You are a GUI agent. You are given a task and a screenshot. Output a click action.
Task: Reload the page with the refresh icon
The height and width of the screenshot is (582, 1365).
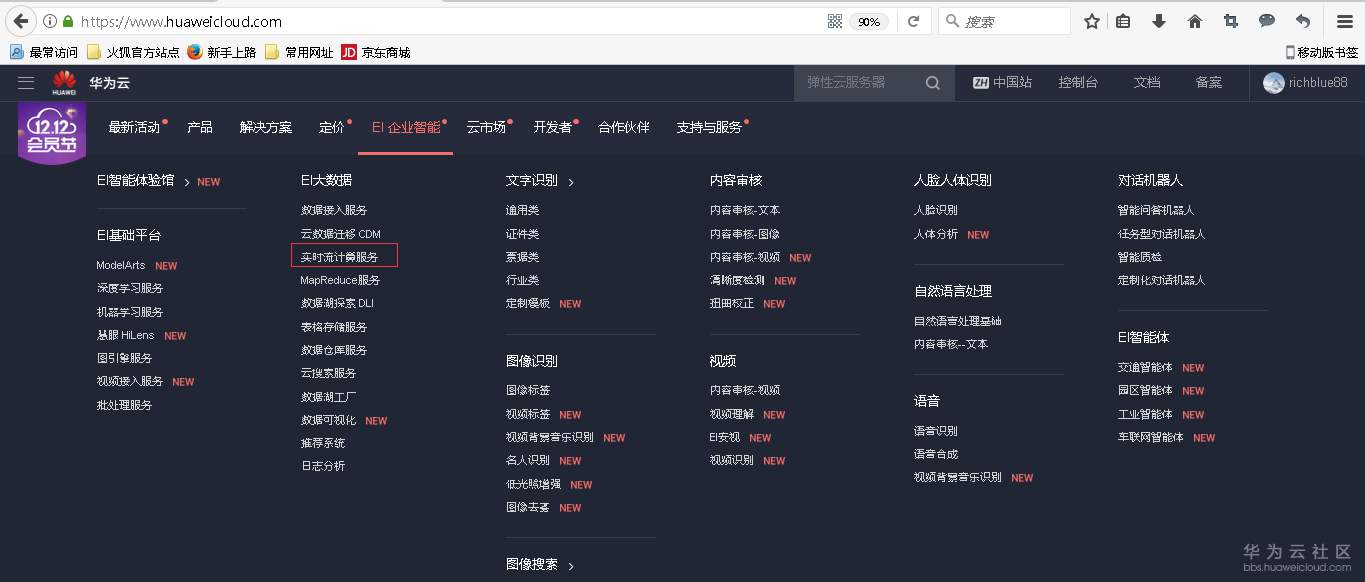(914, 20)
